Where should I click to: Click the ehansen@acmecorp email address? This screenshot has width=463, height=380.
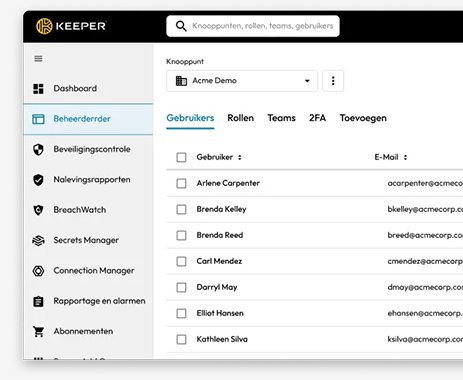pos(425,313)
